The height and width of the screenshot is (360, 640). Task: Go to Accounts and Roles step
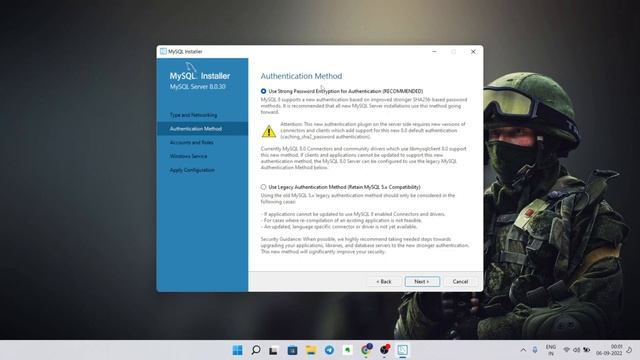tap(191, 142)
